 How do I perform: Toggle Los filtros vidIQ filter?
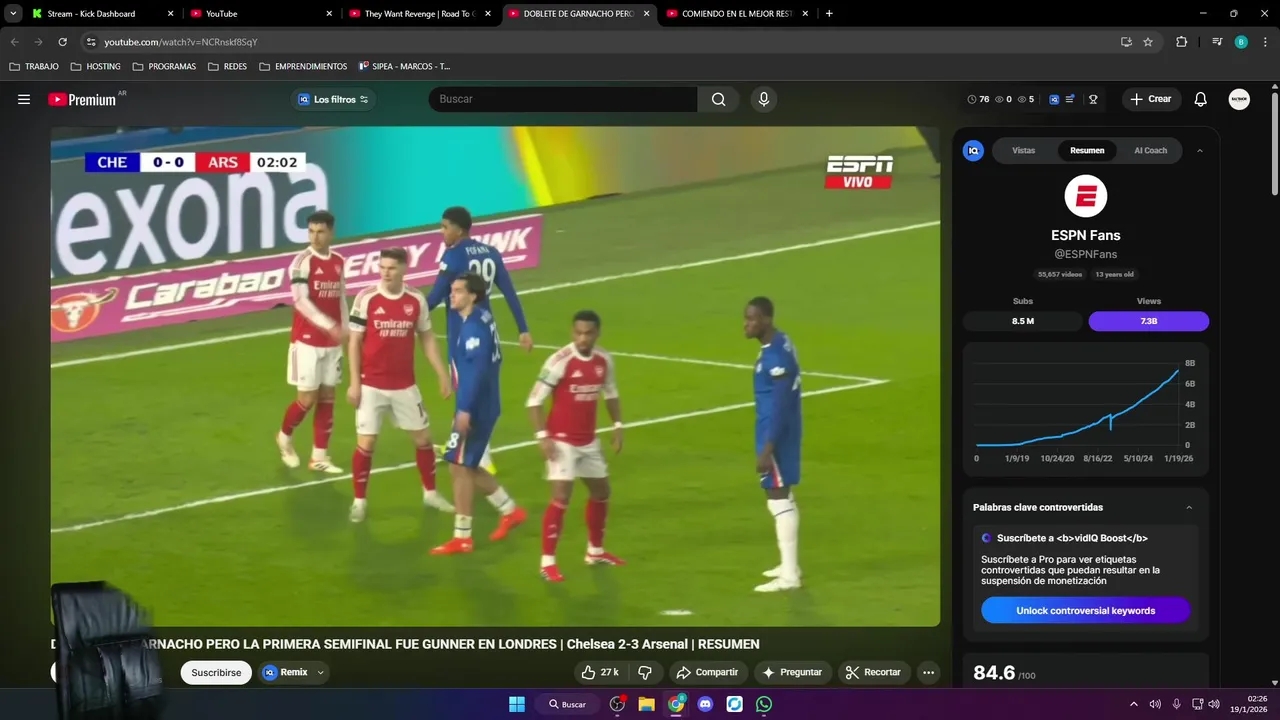tap(334, 99)
